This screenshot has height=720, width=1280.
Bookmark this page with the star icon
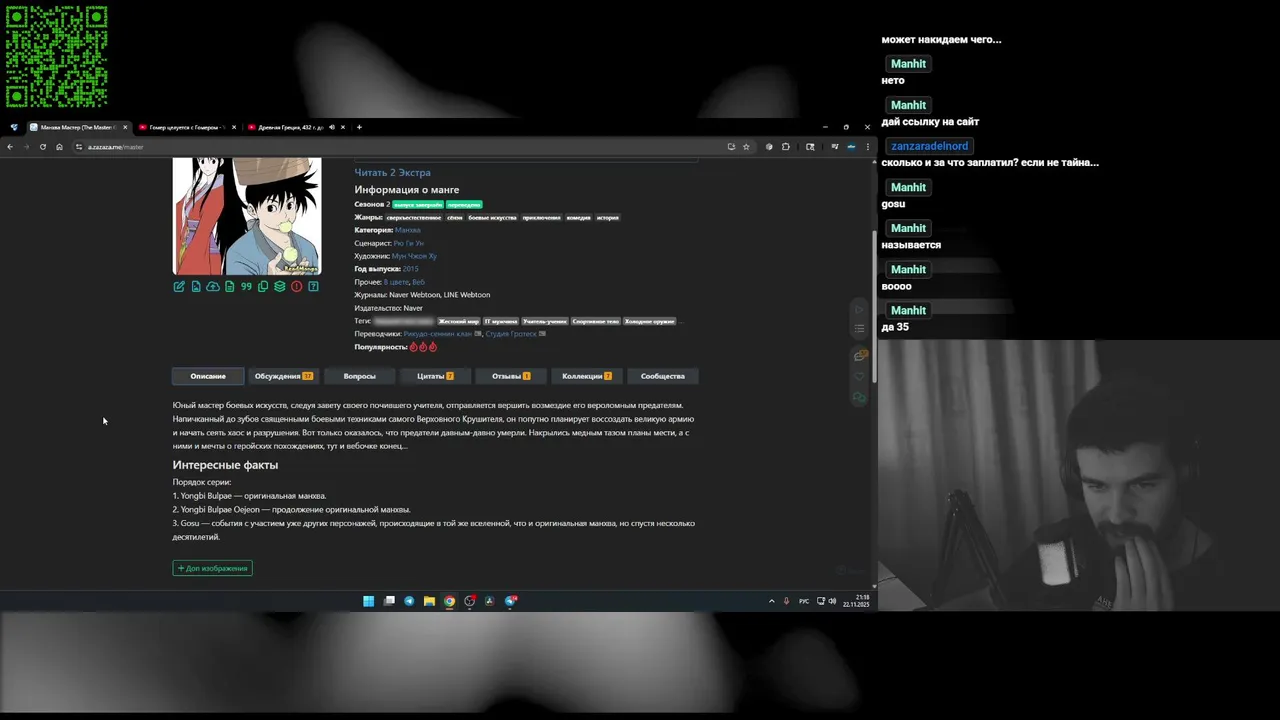coord(746,147)
